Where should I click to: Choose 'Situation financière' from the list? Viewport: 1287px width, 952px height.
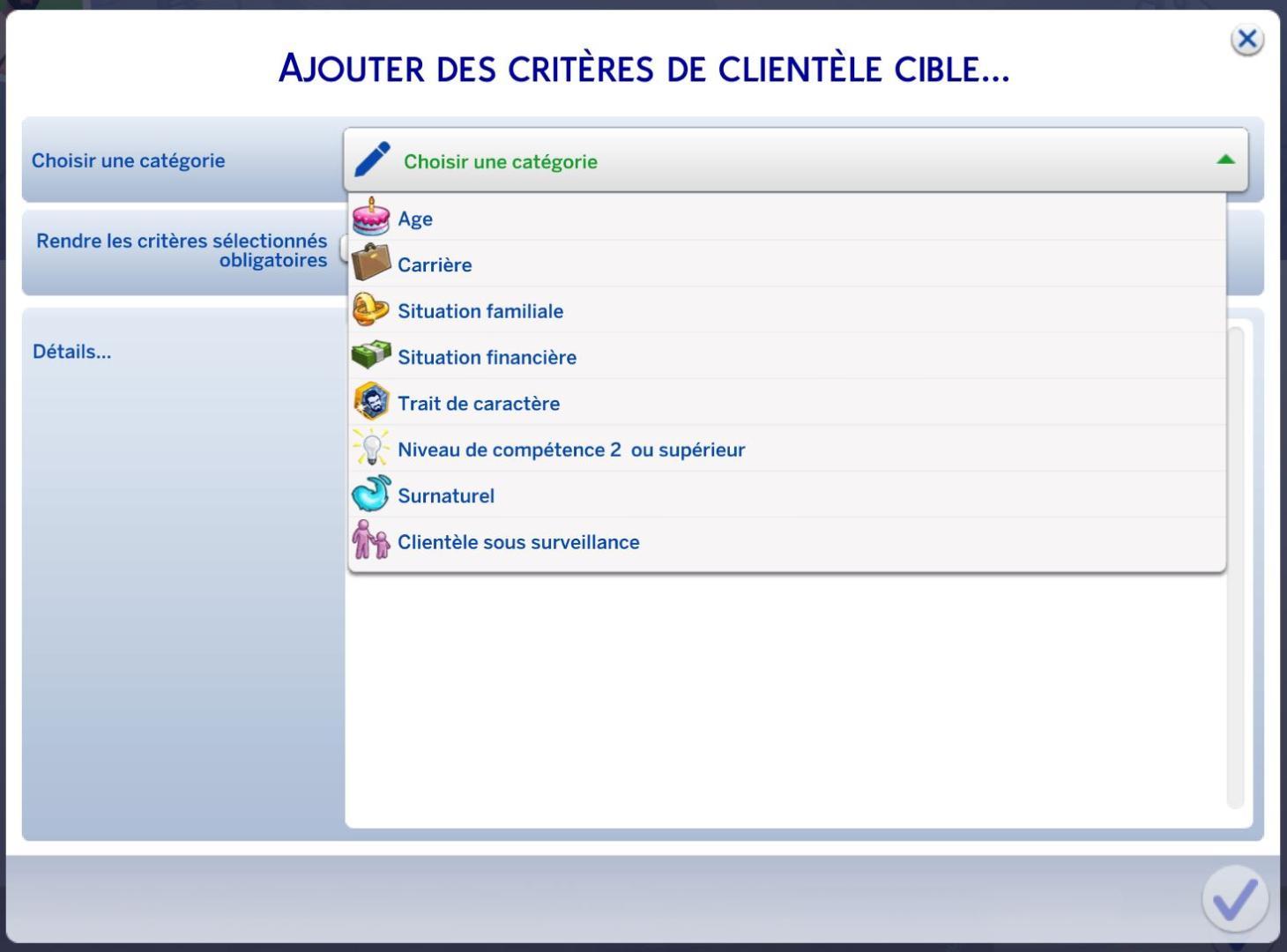click(487, 357)
